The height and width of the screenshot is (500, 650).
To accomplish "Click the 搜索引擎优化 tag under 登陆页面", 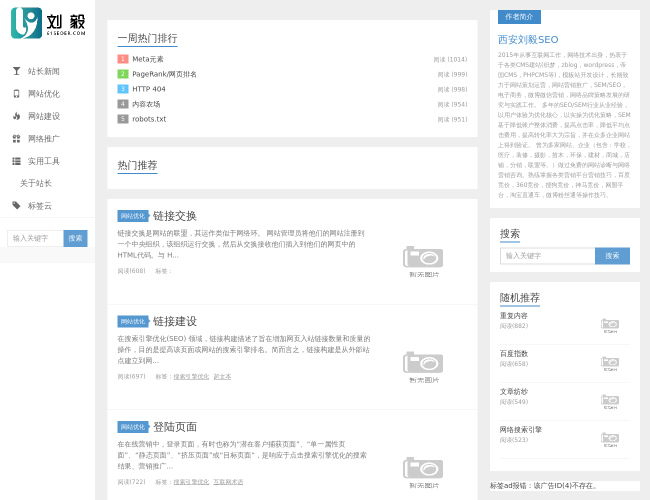I will [191, 482].
